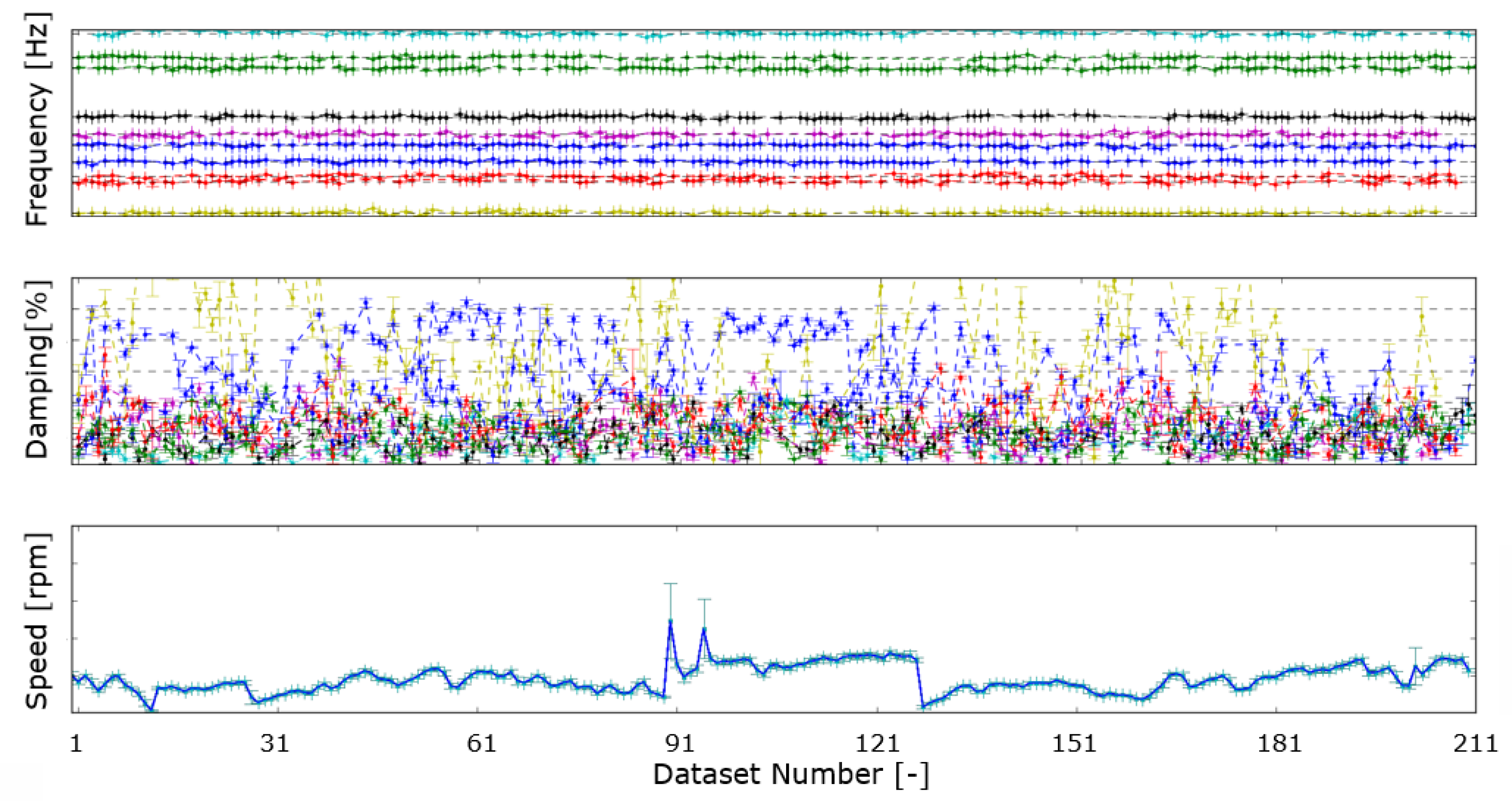Click the x-axis tick label 211
The width and height of the screenshot is (1512, 808).
[x=1475, y=744]
